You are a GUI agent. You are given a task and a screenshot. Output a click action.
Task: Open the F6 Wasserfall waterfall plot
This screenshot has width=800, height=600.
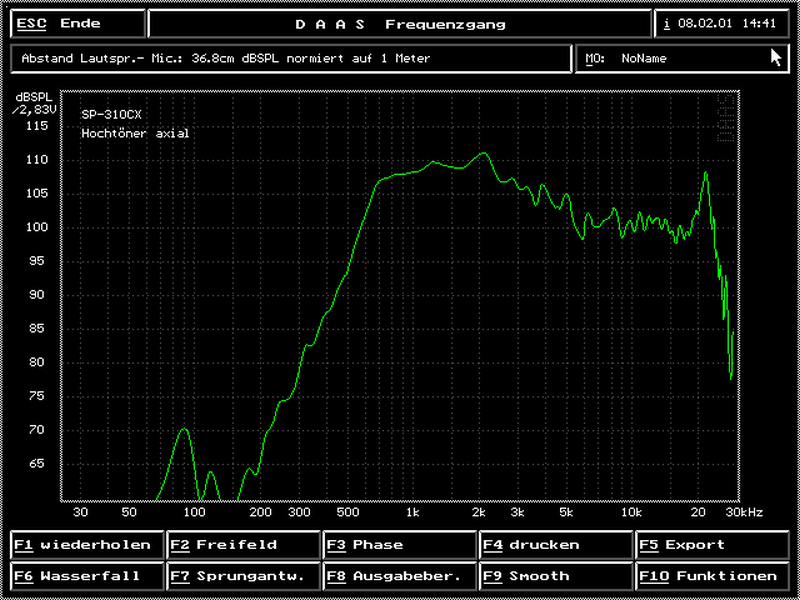84,576
